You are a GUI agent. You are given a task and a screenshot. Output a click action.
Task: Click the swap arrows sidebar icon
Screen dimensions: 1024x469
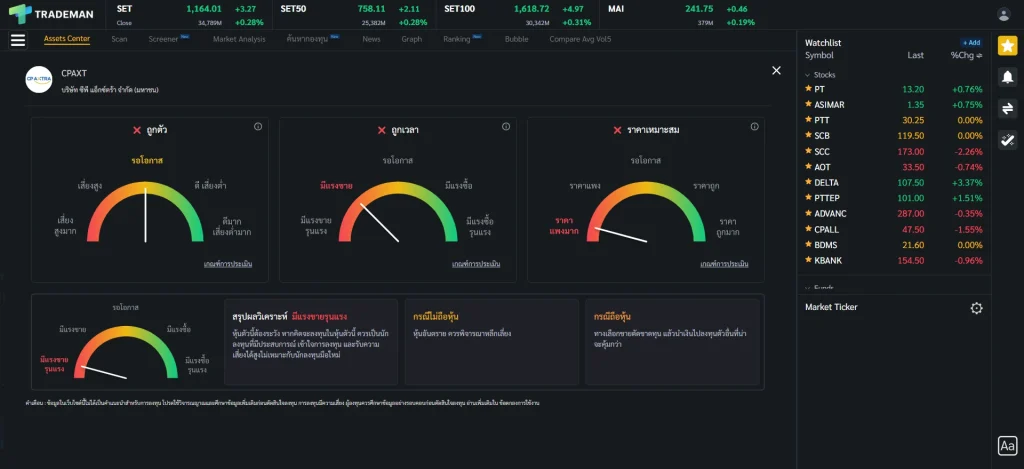pos(1008,108)
